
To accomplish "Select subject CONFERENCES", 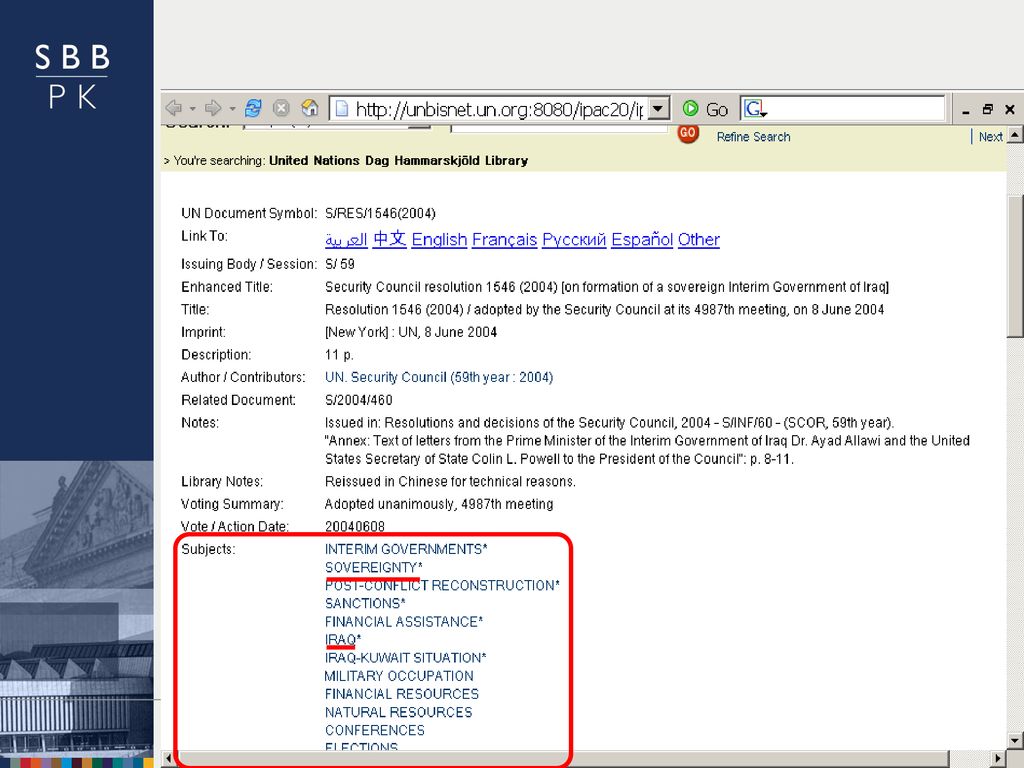I will 375,731.
